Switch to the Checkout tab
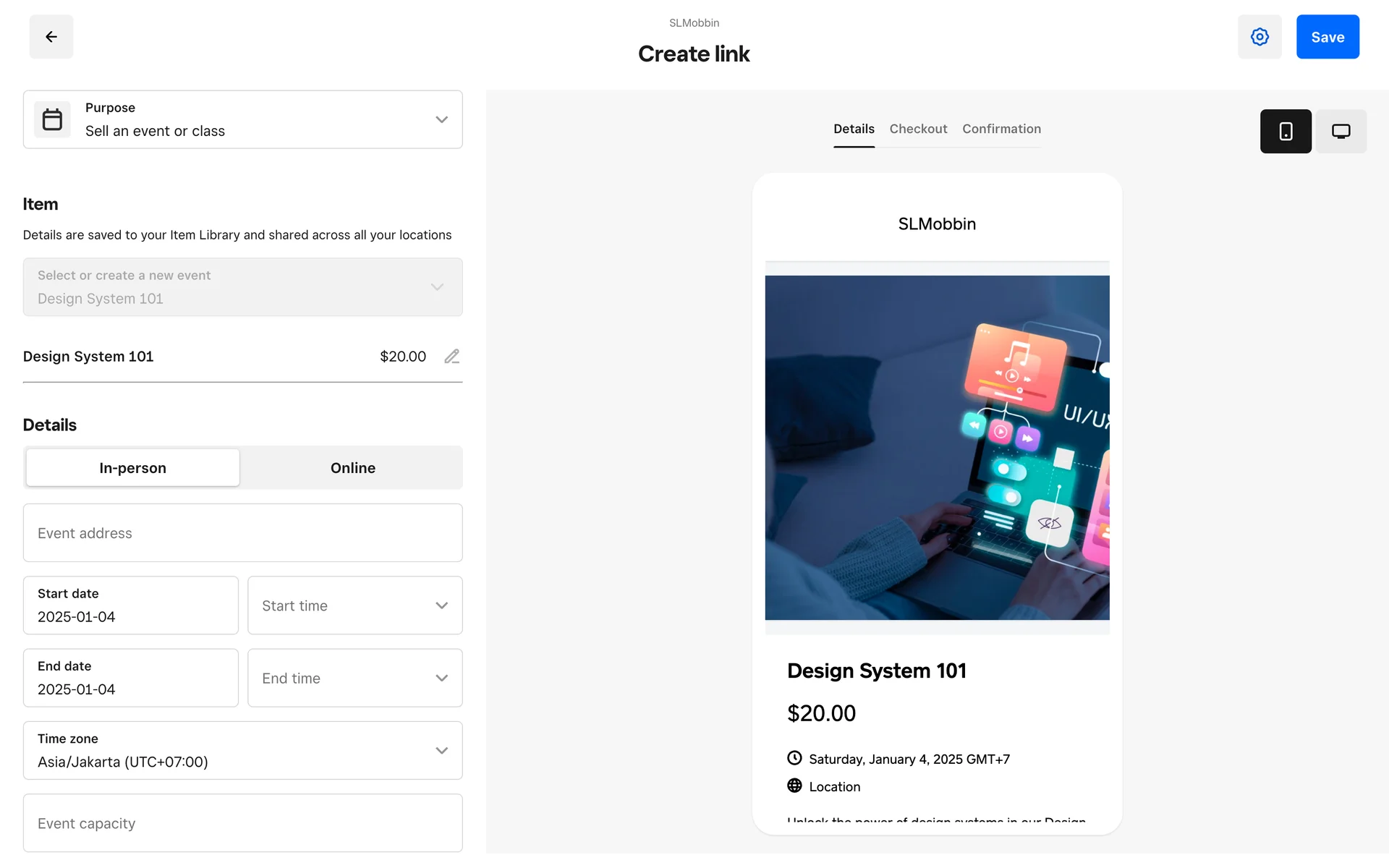This screenshot has height=868, width=1389. pos(918,129)
